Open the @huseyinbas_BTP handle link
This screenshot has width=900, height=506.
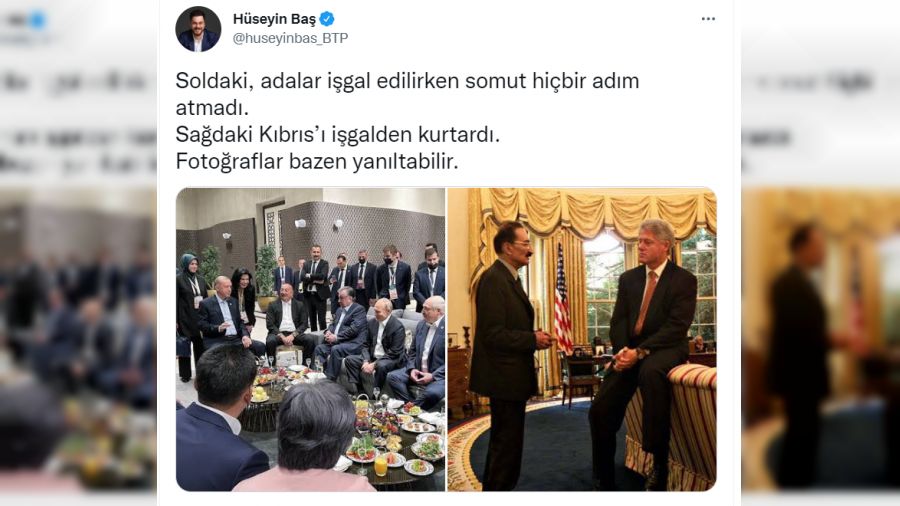tap(290, 38)
